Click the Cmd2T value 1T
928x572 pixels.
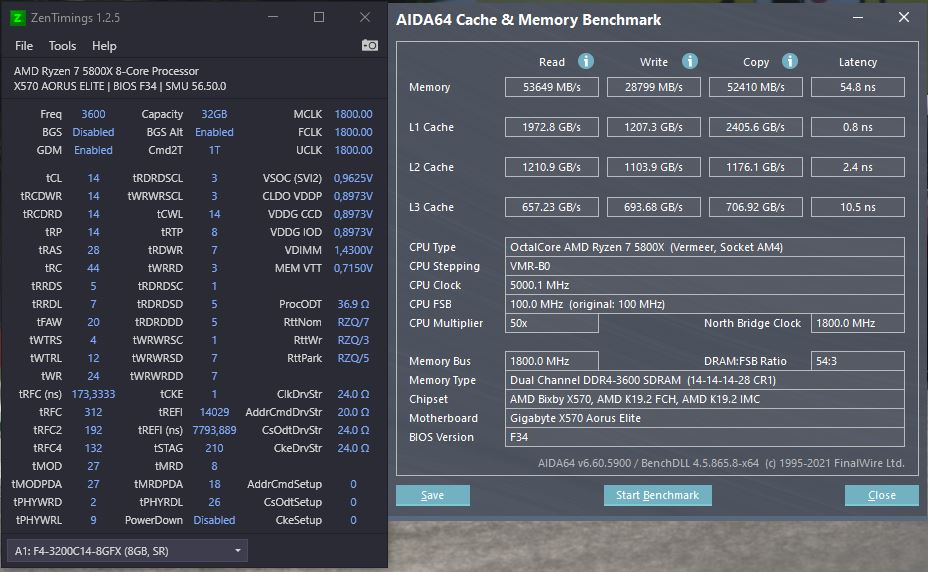[x=214, y=150]
